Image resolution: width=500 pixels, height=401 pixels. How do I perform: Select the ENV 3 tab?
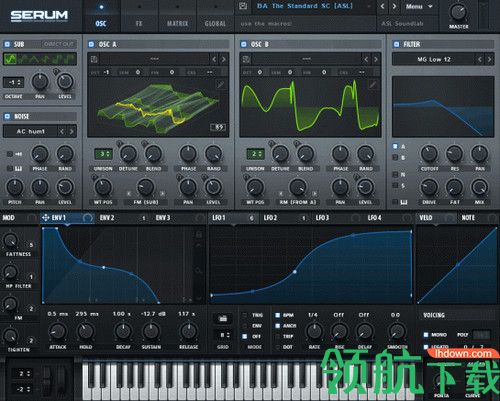[x=163, y=218]
